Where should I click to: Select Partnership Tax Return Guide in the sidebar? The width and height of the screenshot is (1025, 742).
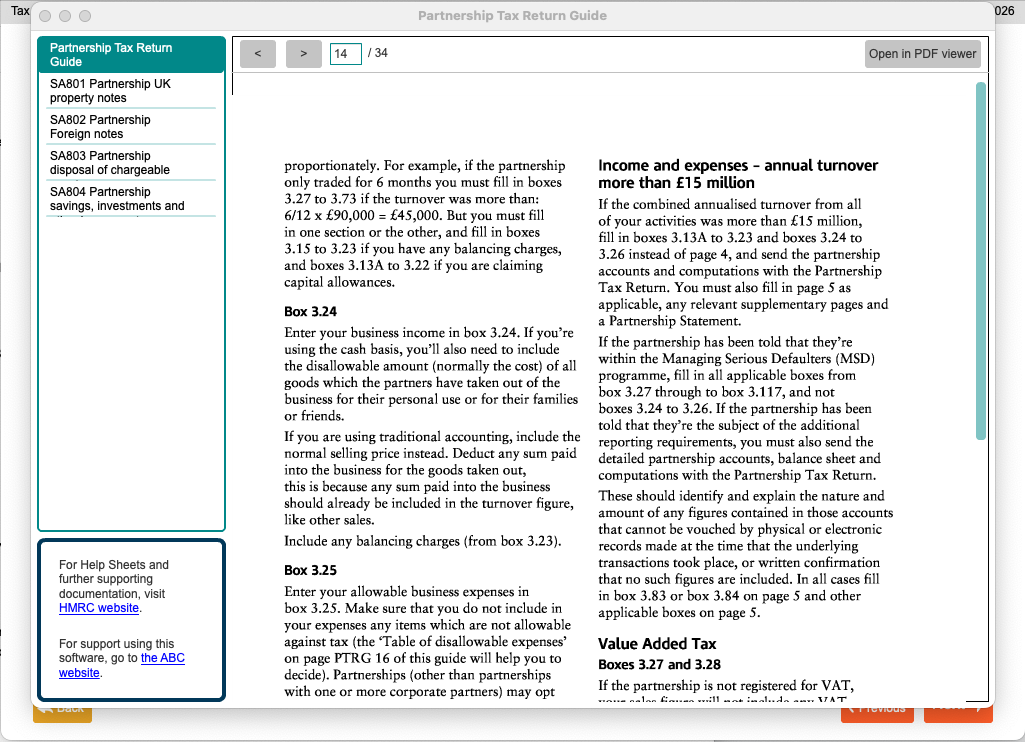pos(131,55)
